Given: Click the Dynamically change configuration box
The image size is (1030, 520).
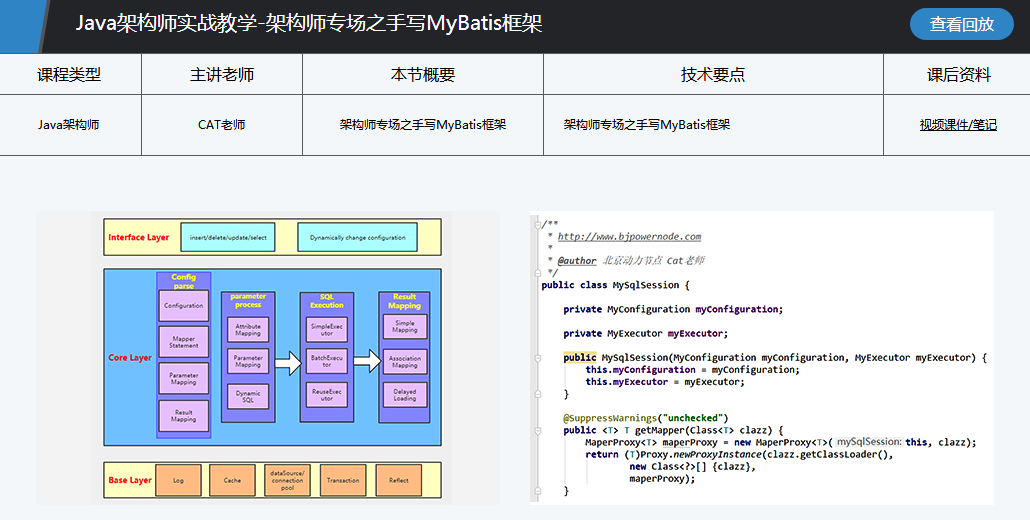Looking at the screenshot, I should [x=357, y=237].
